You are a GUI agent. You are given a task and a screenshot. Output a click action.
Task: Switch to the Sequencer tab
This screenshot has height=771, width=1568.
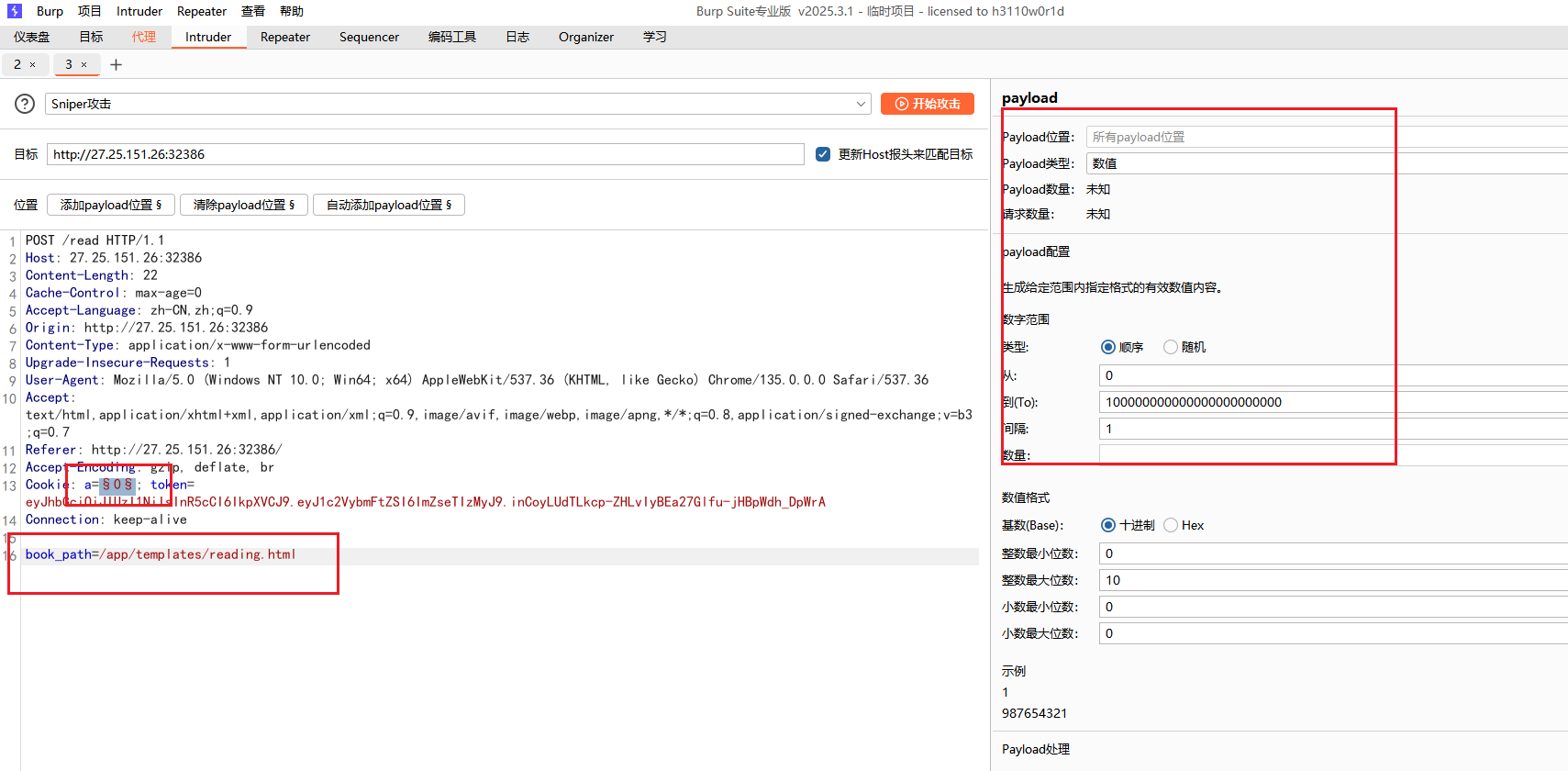click(x=369, y=37)
